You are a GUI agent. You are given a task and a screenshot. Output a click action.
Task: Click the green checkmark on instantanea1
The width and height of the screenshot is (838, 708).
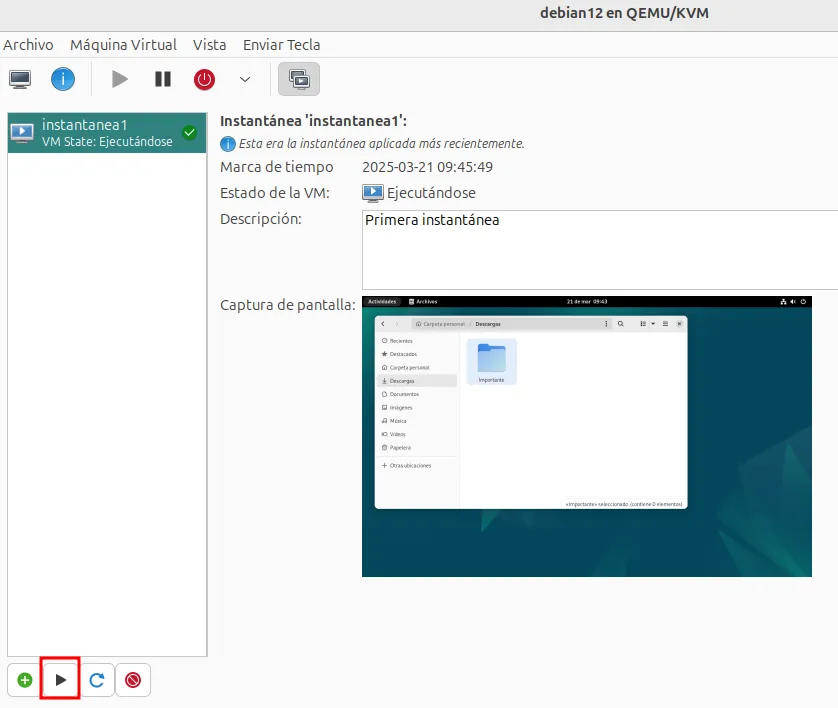coord(189,132)
